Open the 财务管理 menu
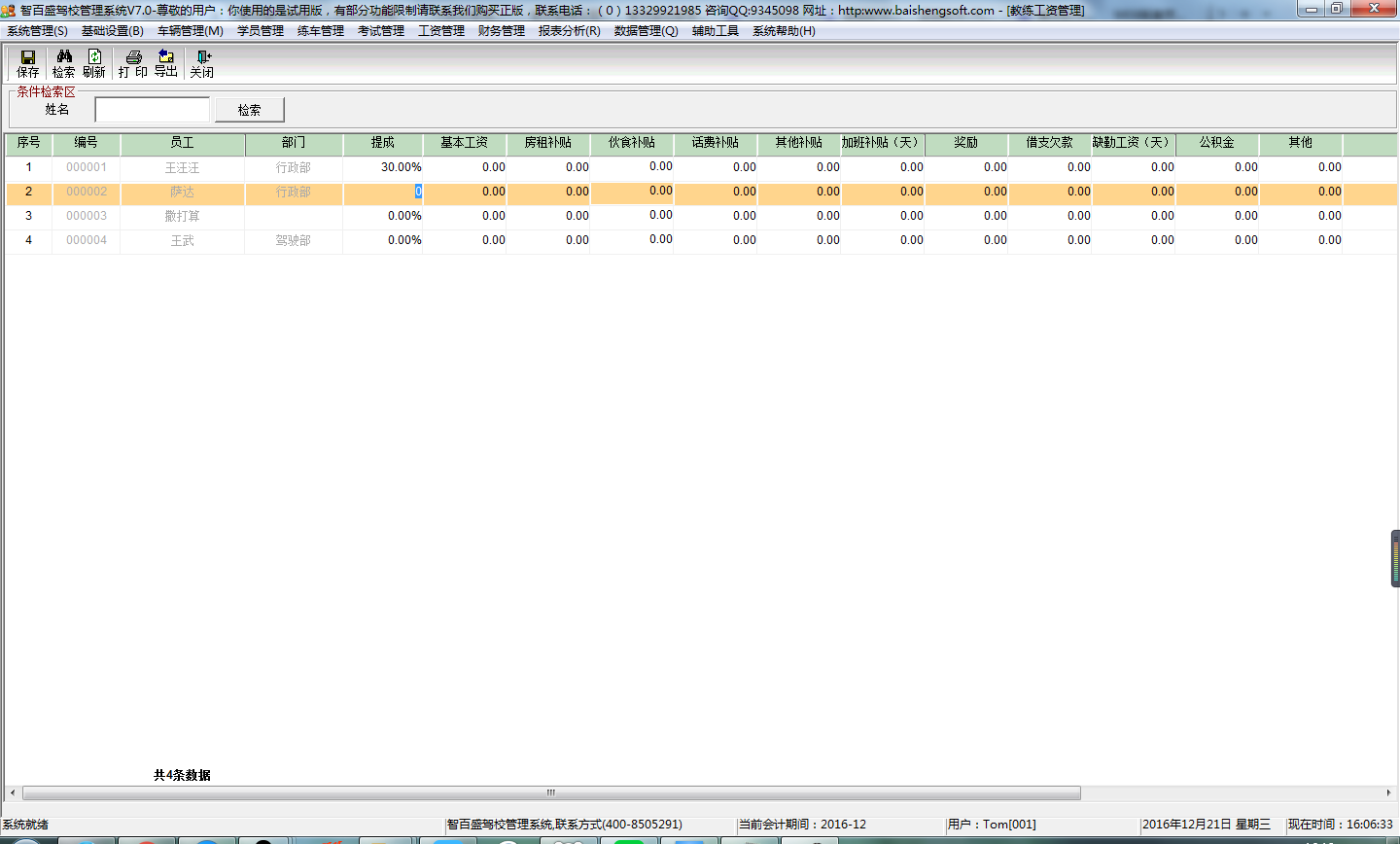Viewport: 1400px width, 844px height. 502,31
